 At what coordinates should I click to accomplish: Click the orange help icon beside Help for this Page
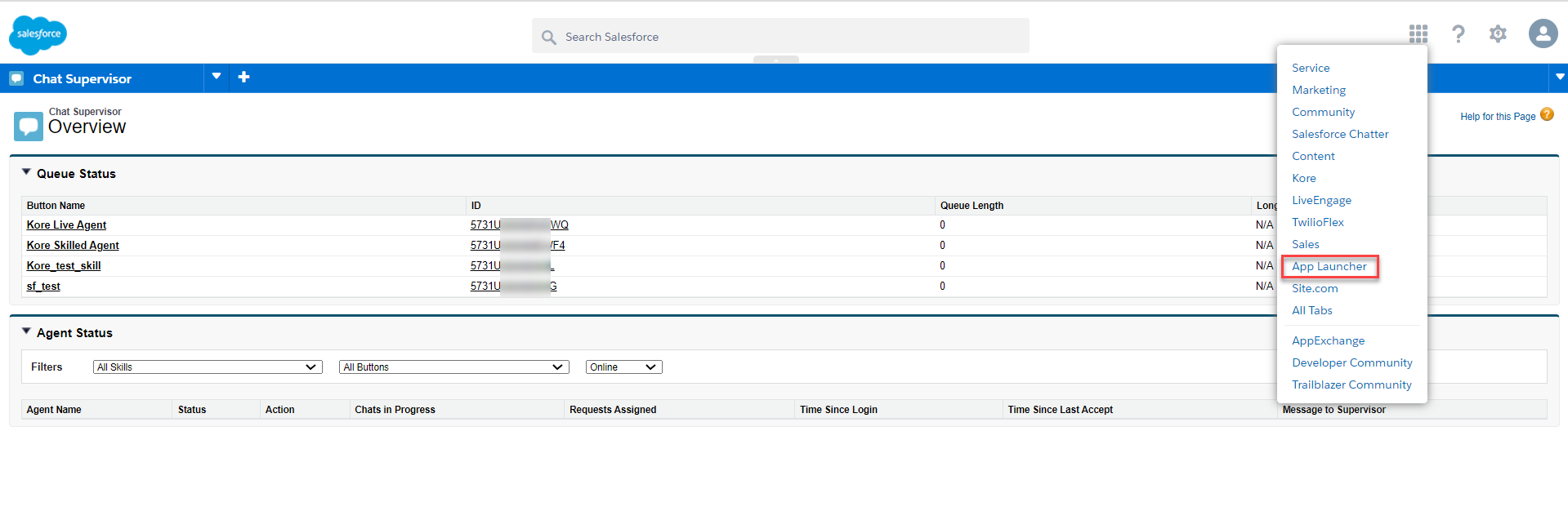[1547, 115]
